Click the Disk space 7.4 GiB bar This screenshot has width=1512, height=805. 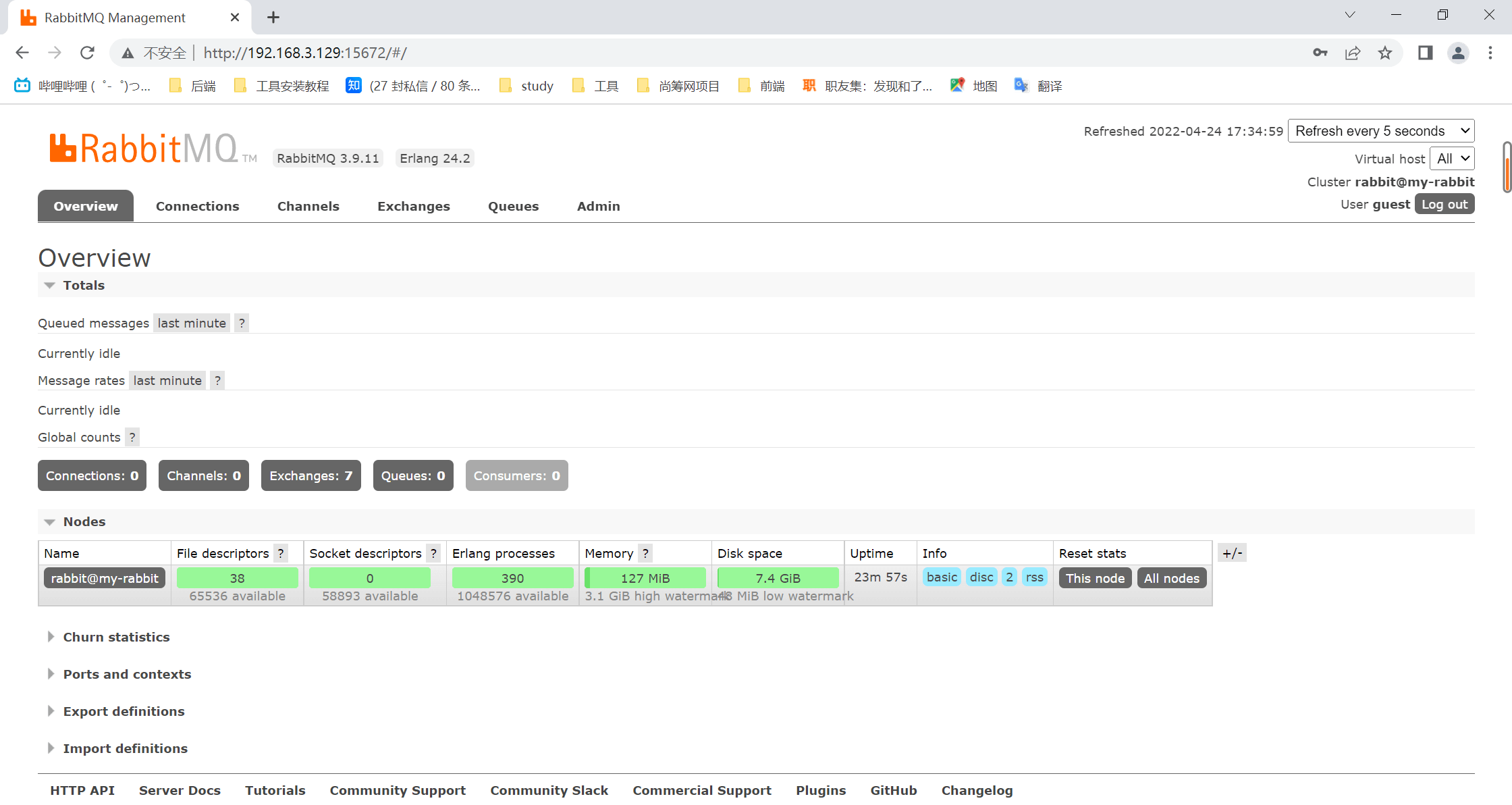778,578
